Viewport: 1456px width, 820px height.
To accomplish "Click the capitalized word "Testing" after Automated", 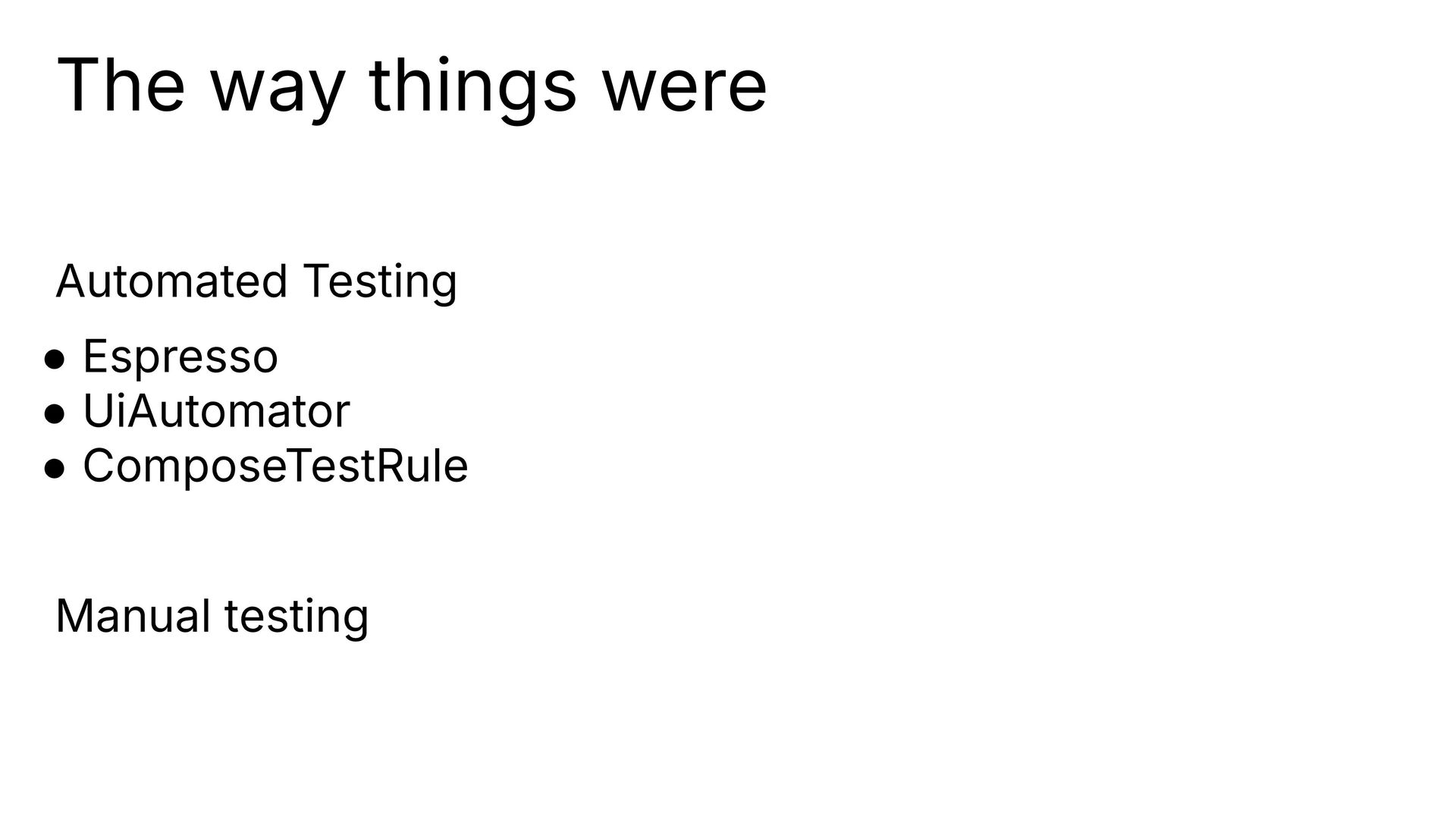I will pos(380,284).
